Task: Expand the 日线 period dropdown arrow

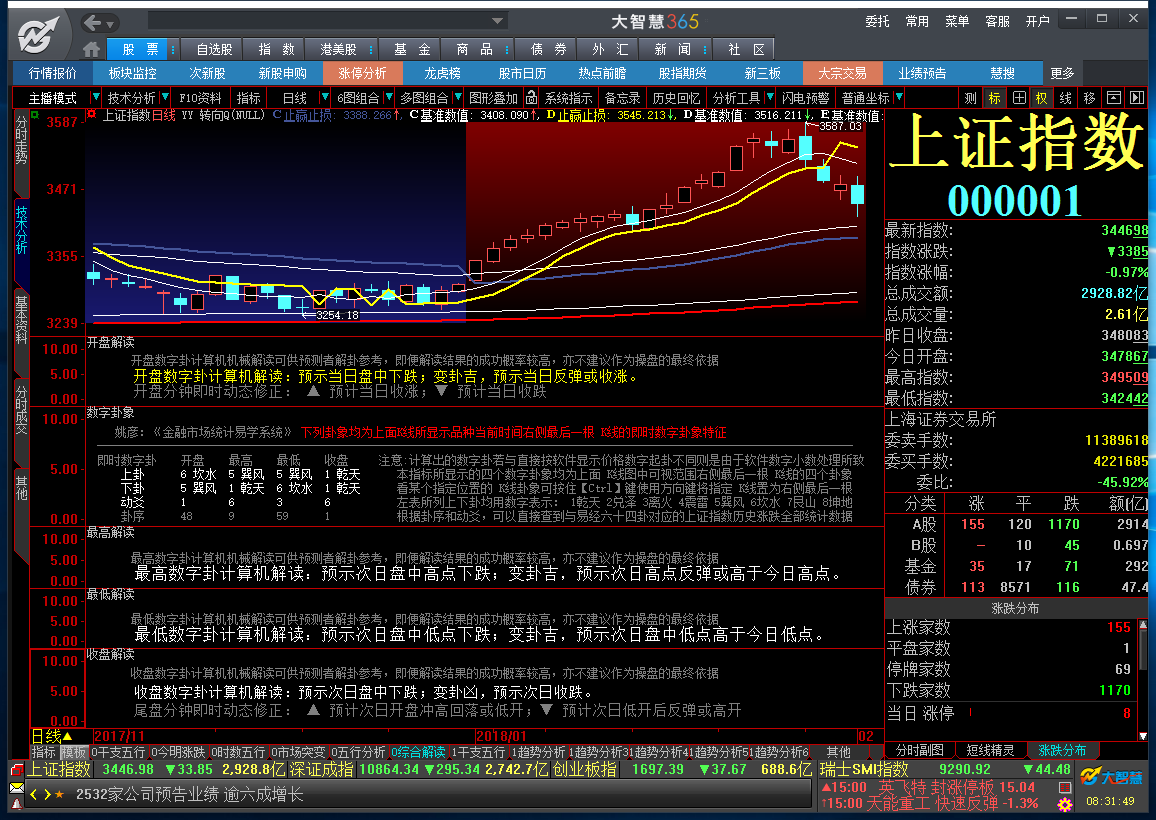Action: click(325, 97)
